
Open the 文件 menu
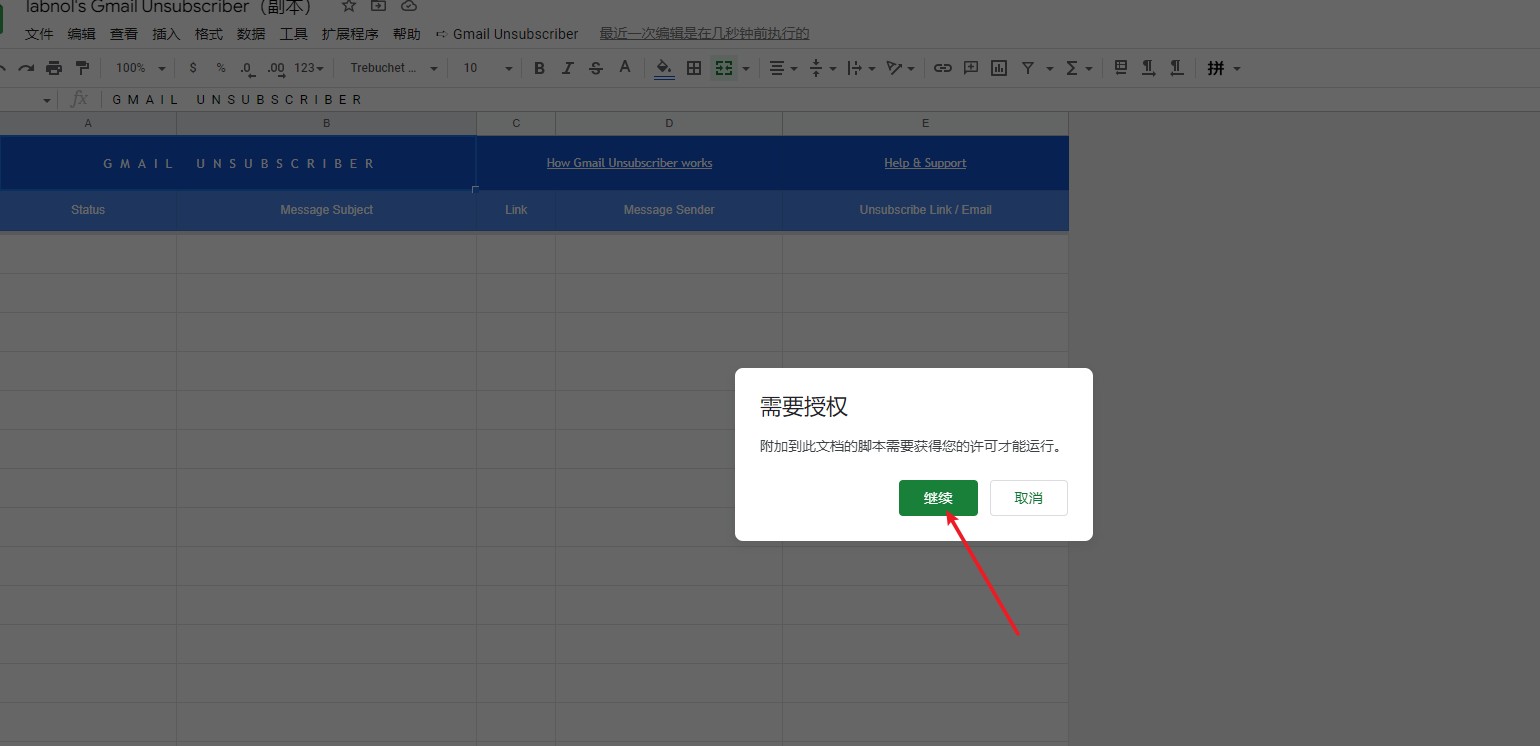pos(39,34)
